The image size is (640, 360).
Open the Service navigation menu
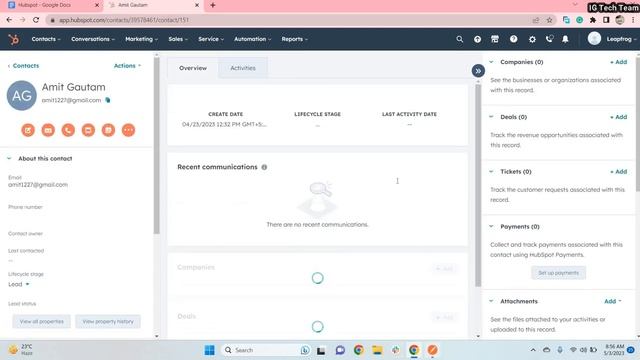pos(211,39)
